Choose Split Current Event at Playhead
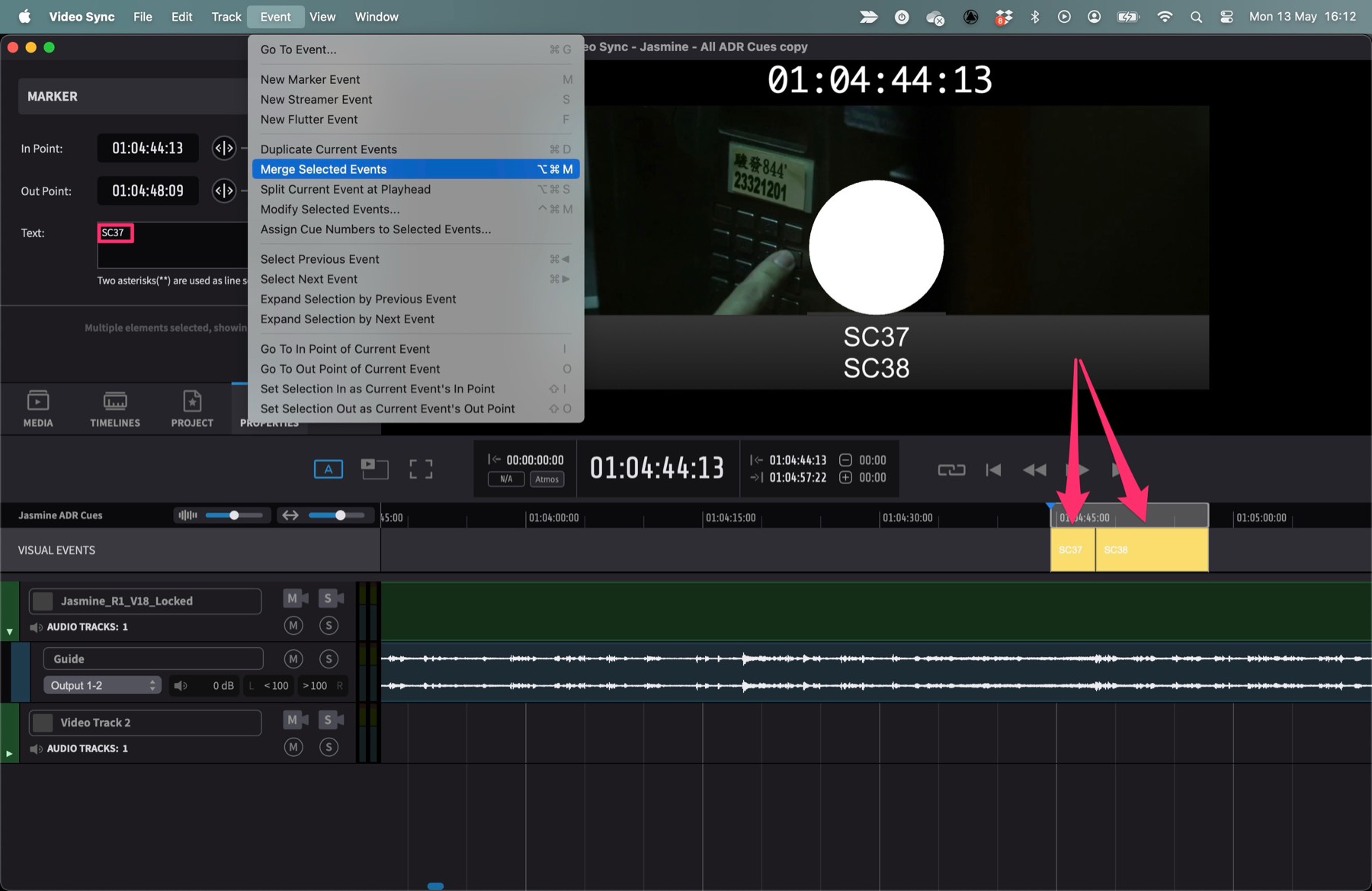 point(416,189)
